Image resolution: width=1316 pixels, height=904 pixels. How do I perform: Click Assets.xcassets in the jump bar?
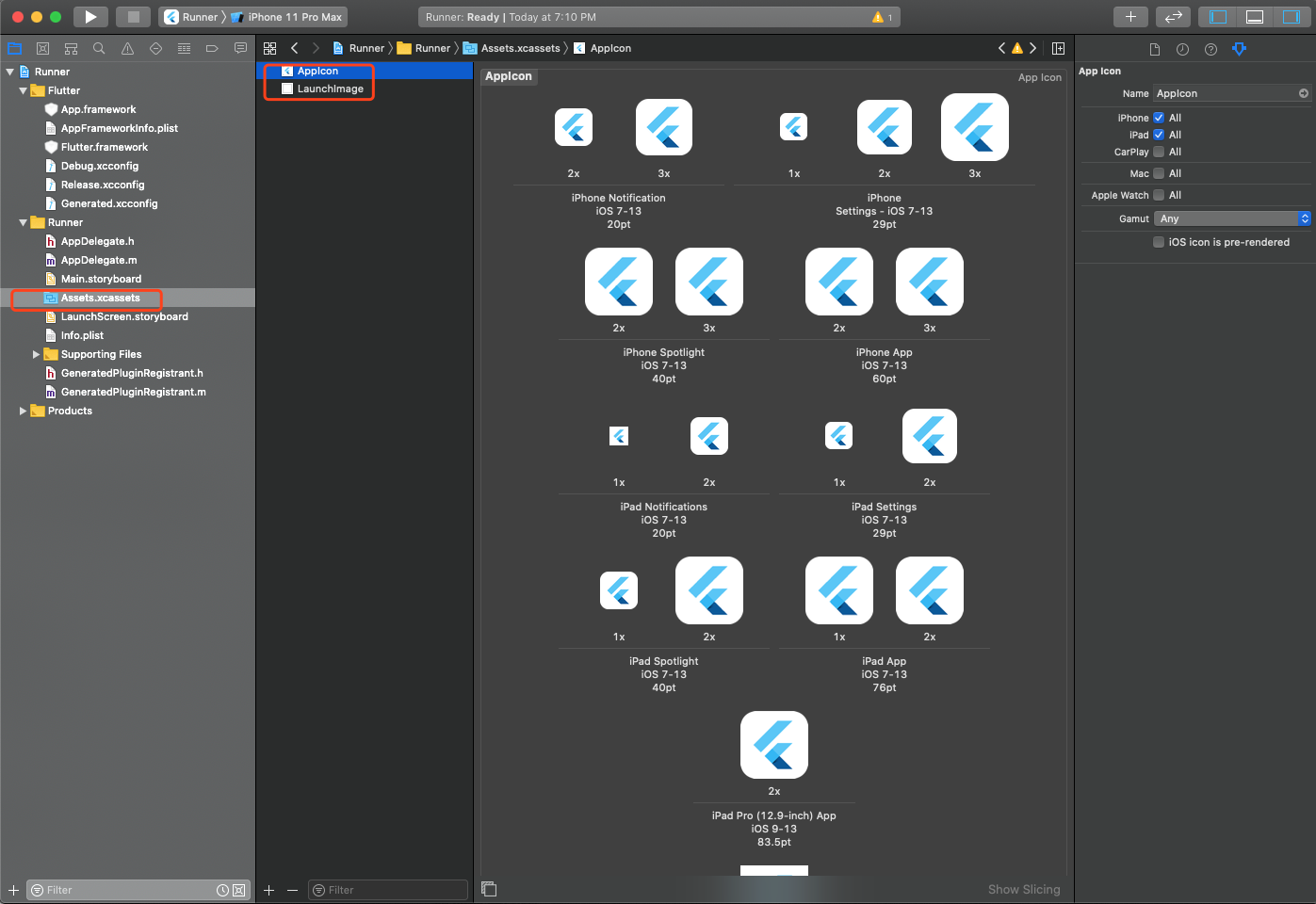coord(512,48)
